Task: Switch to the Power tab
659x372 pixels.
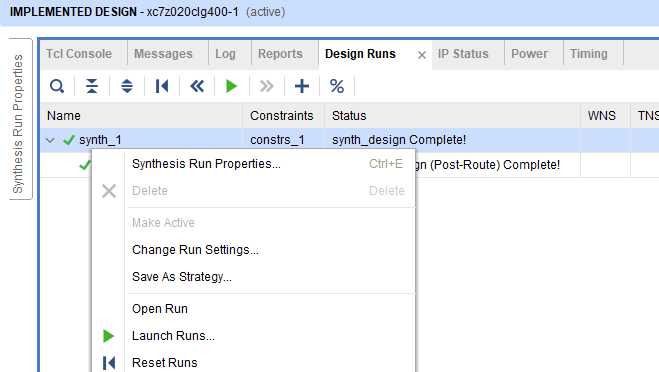Action: [x=529, y=54]
